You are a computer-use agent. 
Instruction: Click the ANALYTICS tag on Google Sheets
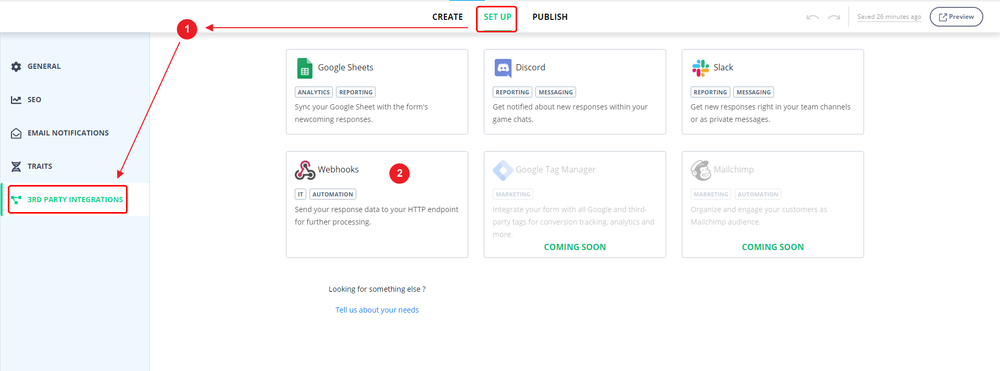[x=314, y=92]
